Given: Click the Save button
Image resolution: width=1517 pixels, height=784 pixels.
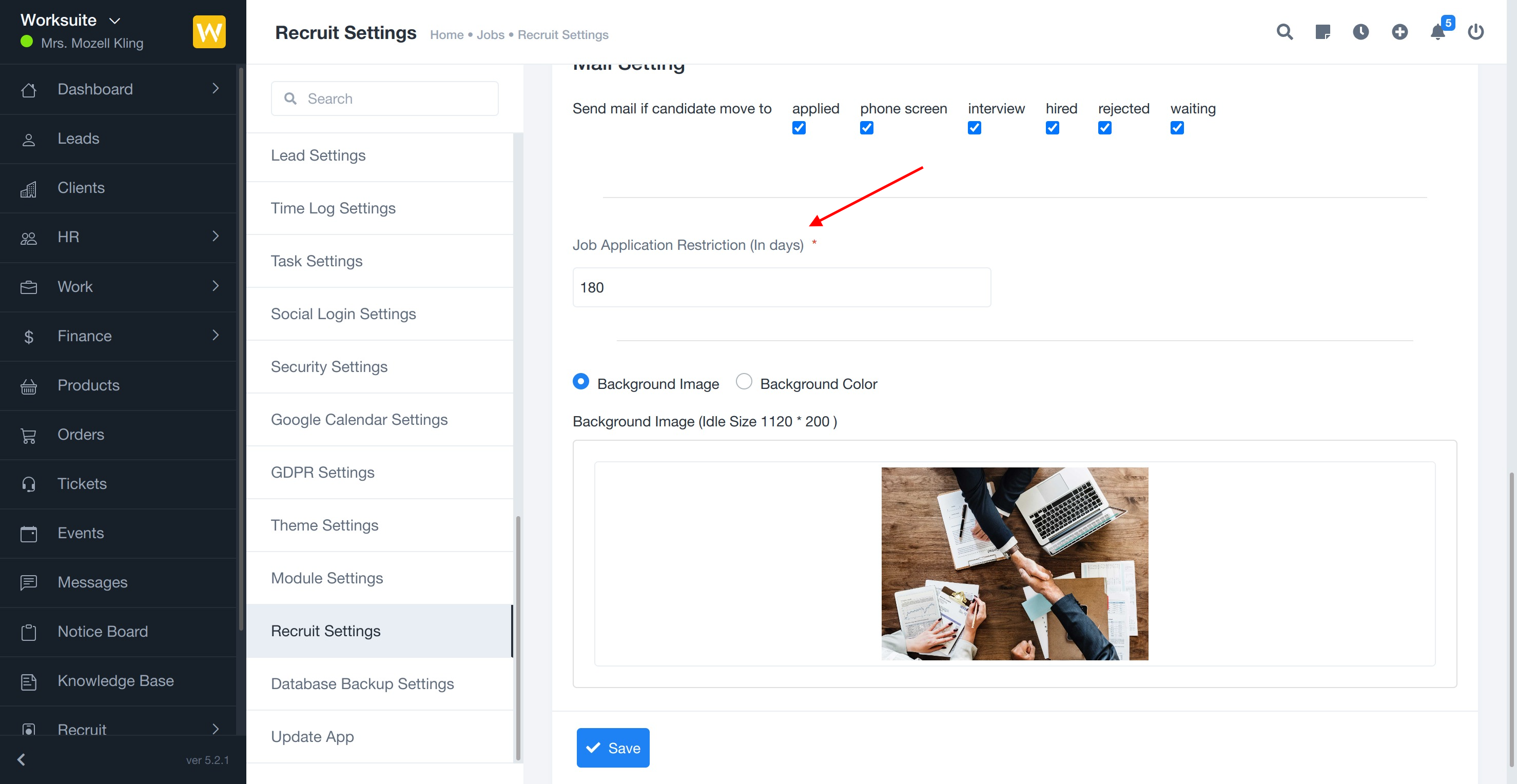Looking at the screenshot, I should point(612,748).
